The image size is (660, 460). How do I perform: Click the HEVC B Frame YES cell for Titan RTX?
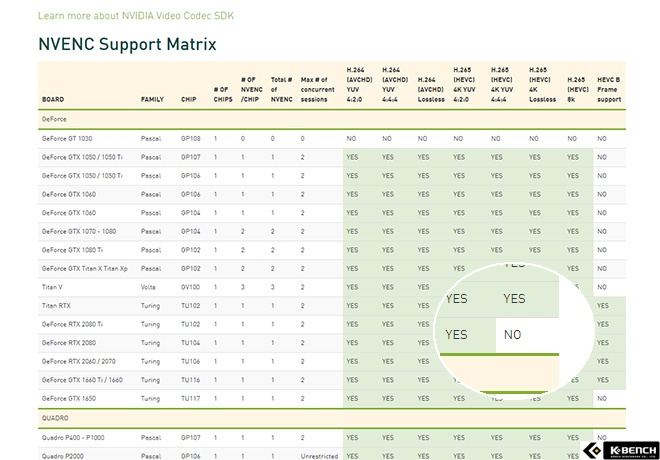coord(603,306)
